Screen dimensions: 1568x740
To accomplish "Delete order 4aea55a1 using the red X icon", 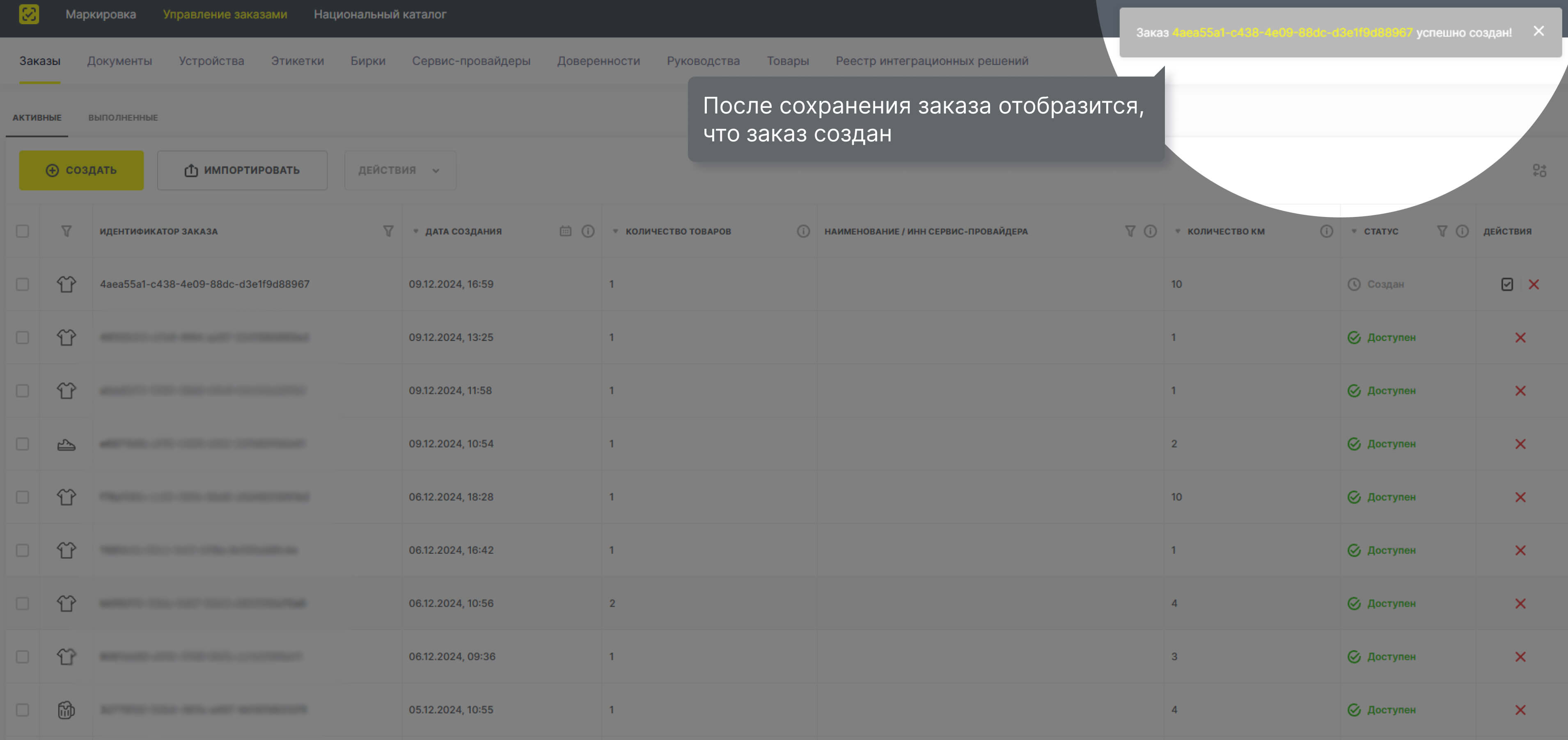I will [x=1534, y=284].
